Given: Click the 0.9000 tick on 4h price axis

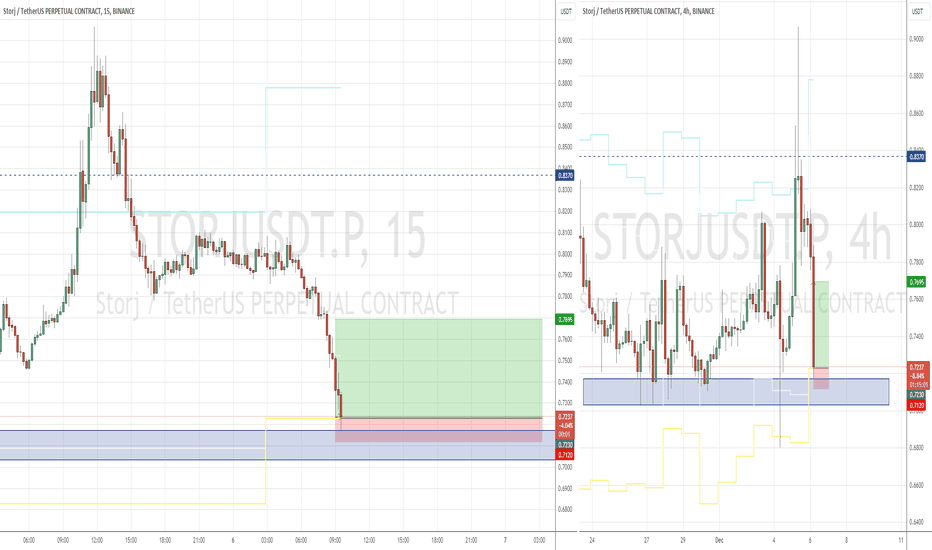Looking at the screenshot, I should click(x=917, y=39).
